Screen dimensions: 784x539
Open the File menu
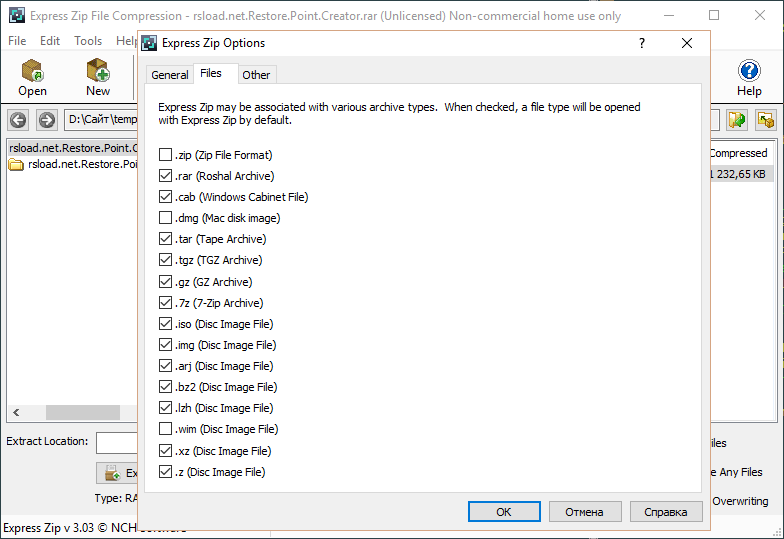tap(17, 41)
